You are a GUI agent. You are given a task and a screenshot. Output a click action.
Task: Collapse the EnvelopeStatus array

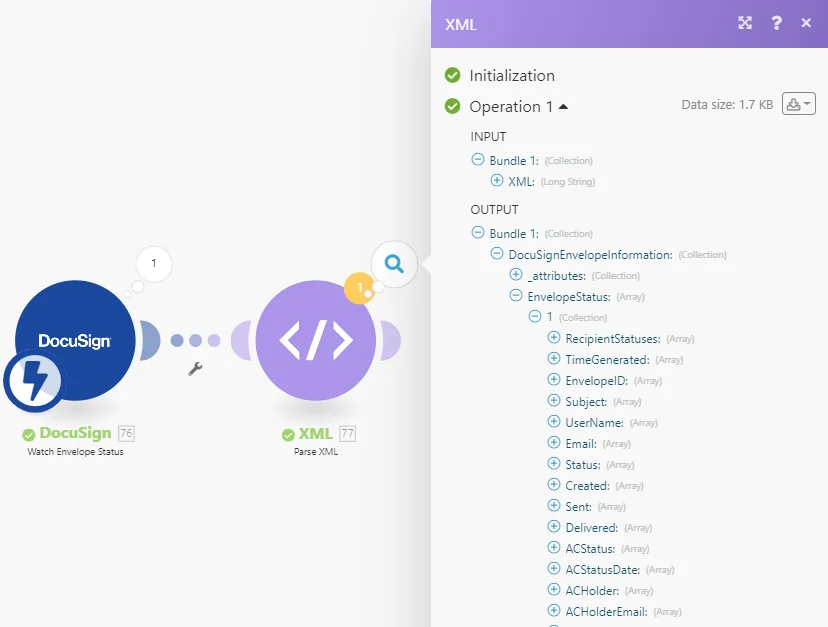click(515, 296)
